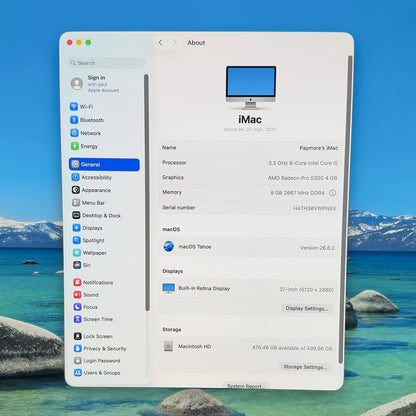This screenshot has height=416, width=416.
Task: Open Energy settings
Action: [84, 146]
